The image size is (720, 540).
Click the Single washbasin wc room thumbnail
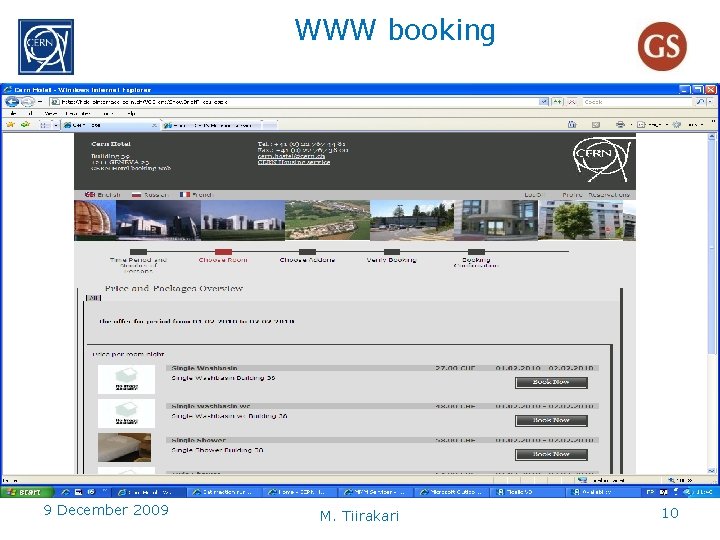[126, 413]
